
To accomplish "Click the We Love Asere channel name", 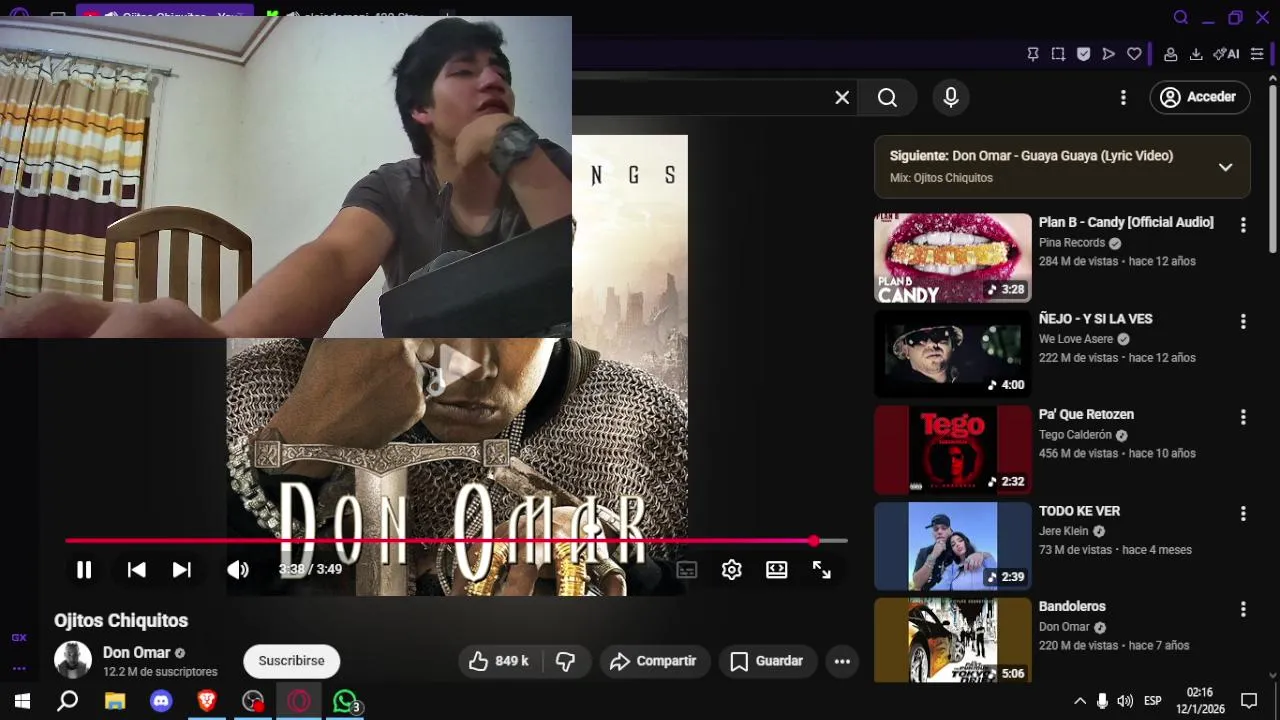I will [x=1076, y=339].
